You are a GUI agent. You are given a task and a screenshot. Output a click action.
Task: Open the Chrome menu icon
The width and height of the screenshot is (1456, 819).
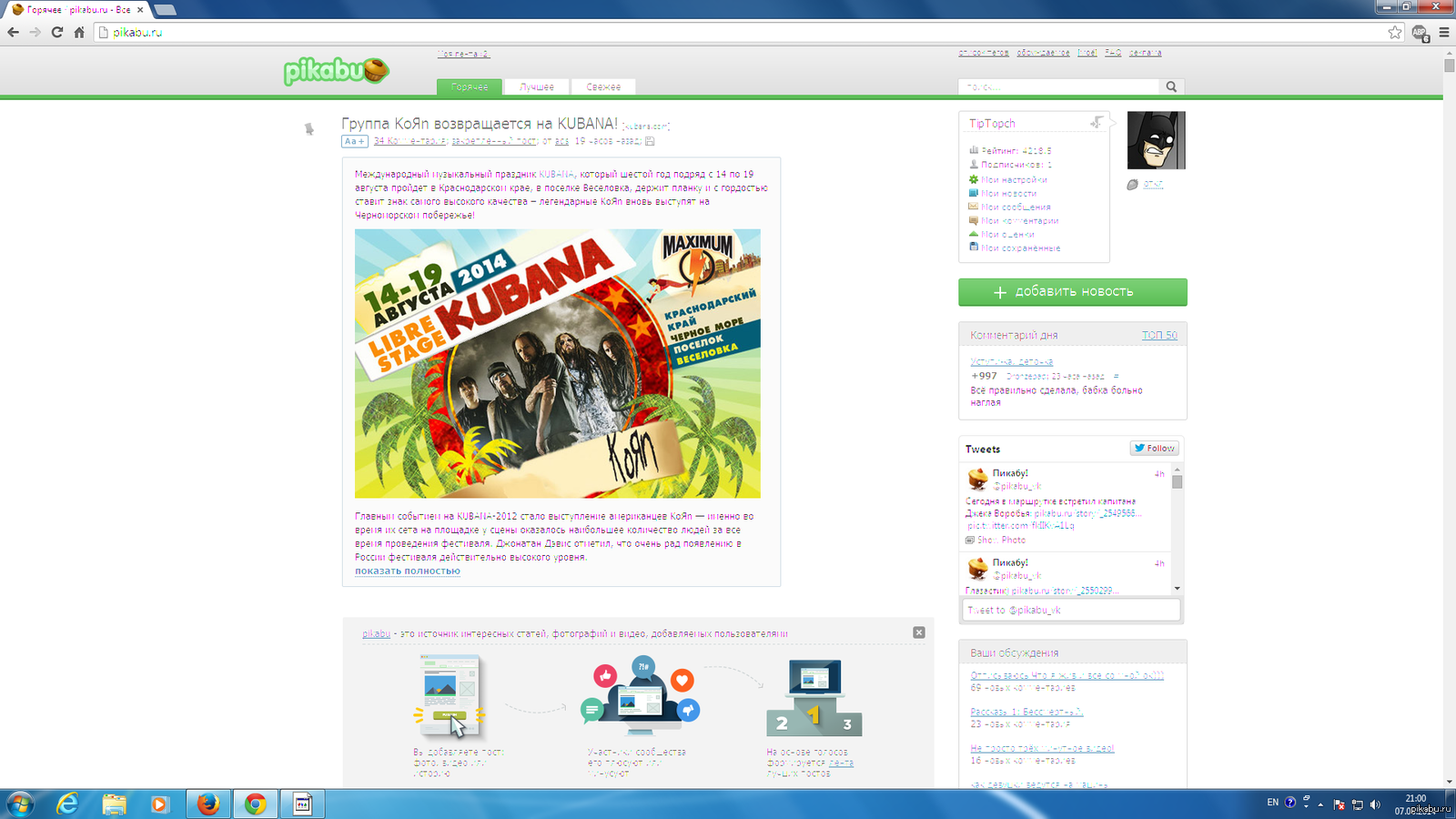tap(1443, 32)
